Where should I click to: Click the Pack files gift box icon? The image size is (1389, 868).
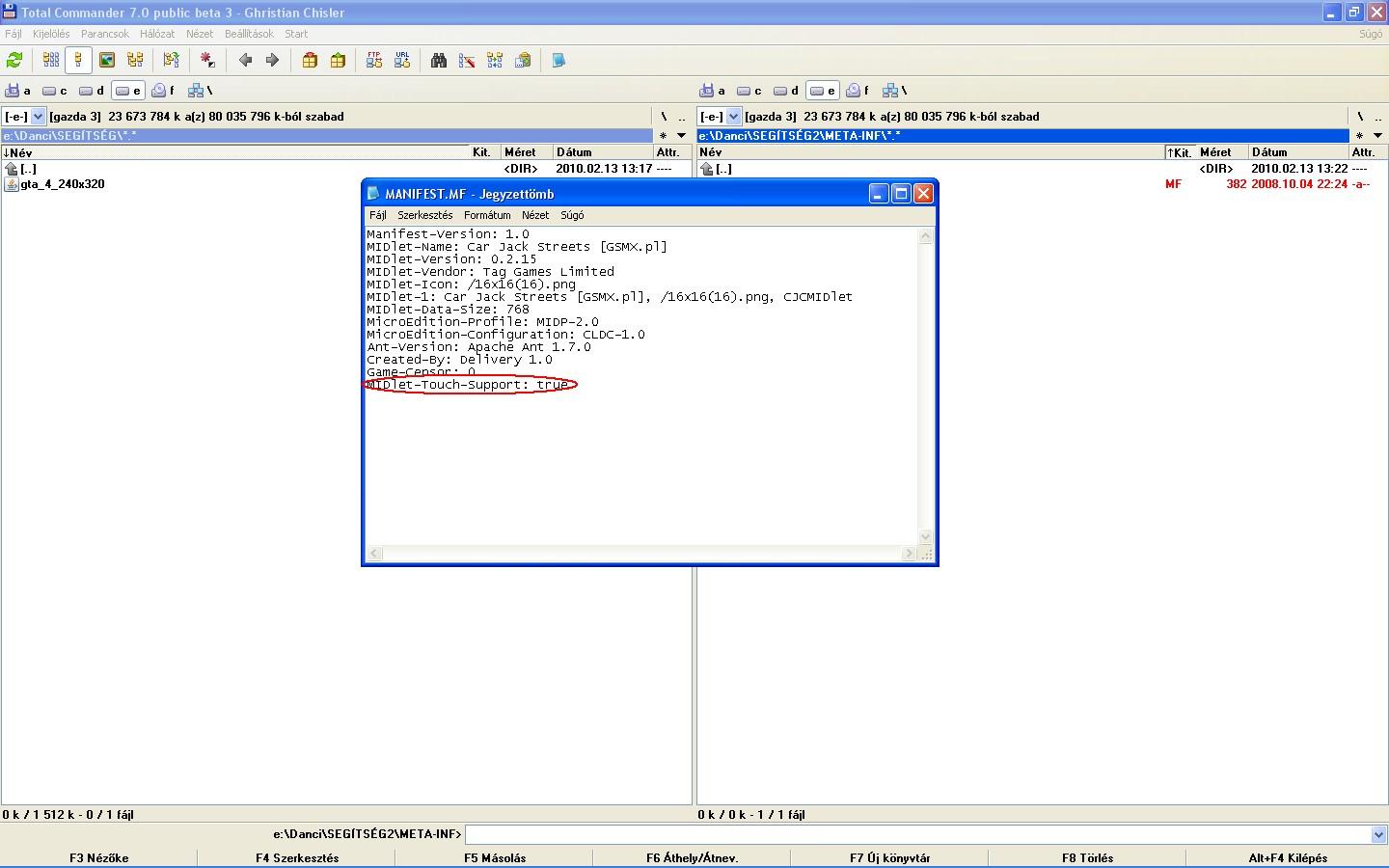310,60
